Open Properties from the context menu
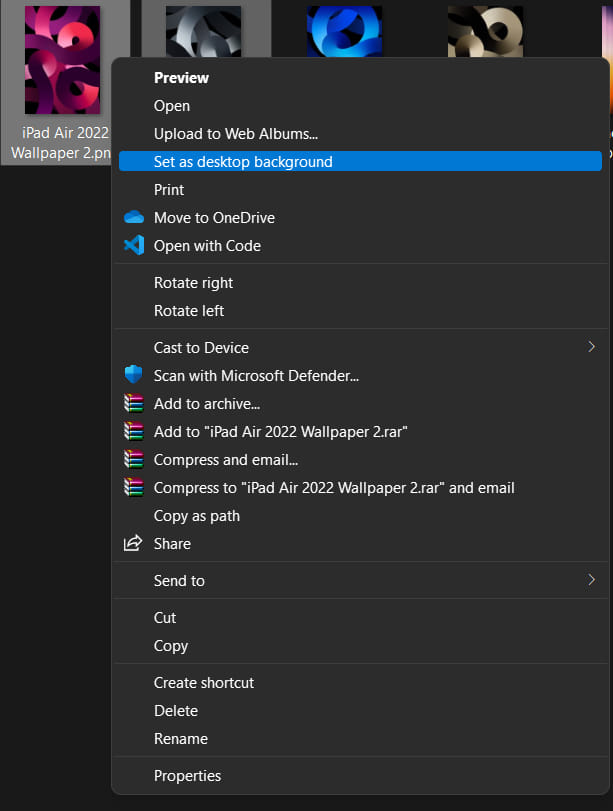613x811 pixels. 360,776
